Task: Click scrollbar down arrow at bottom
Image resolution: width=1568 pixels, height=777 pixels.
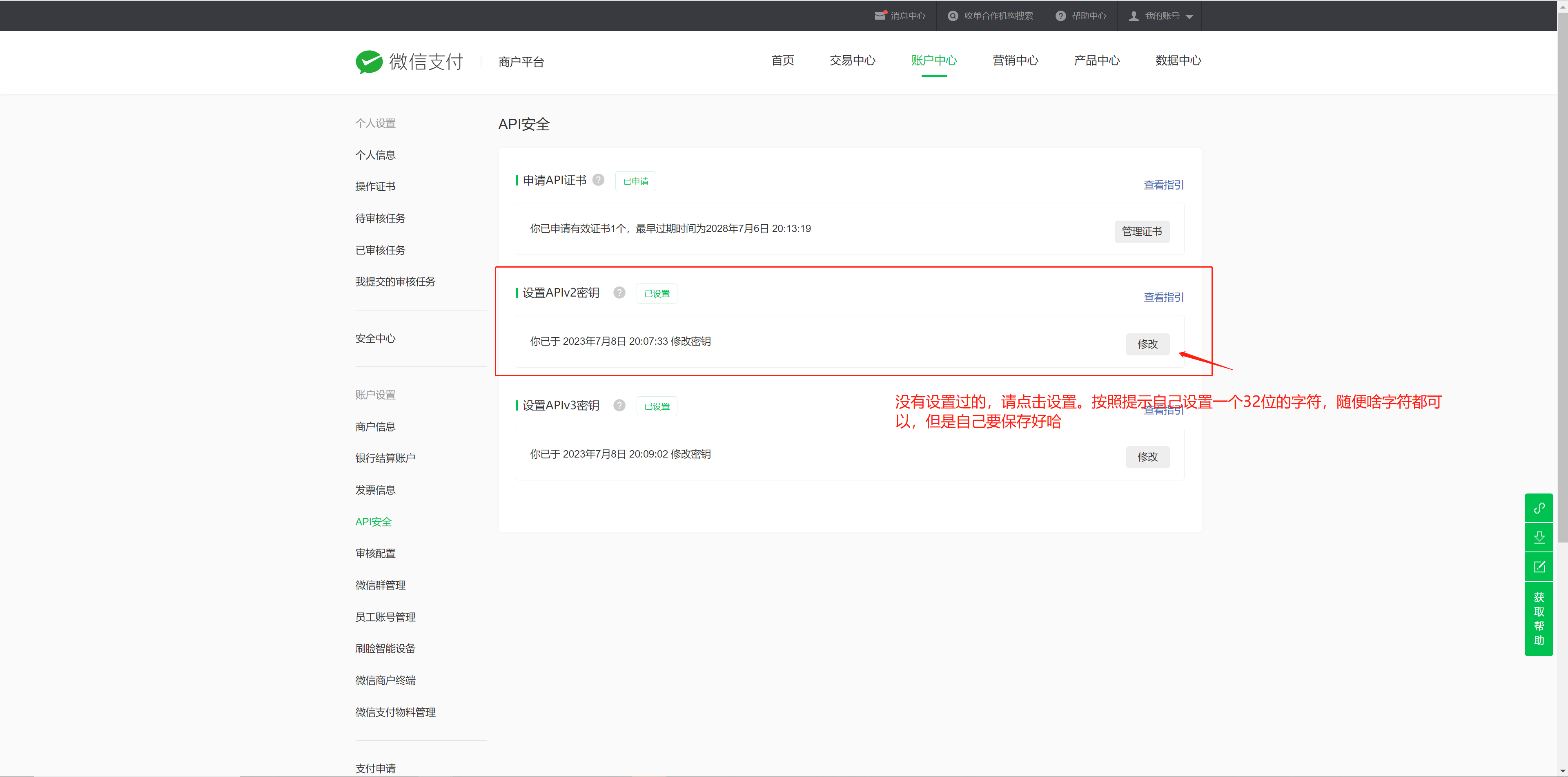Action: 1562,771
